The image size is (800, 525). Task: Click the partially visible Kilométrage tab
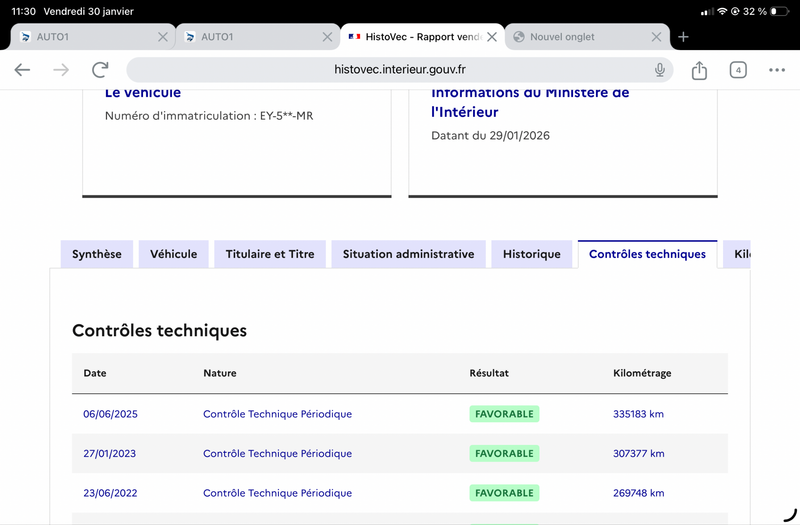(737, 254)
